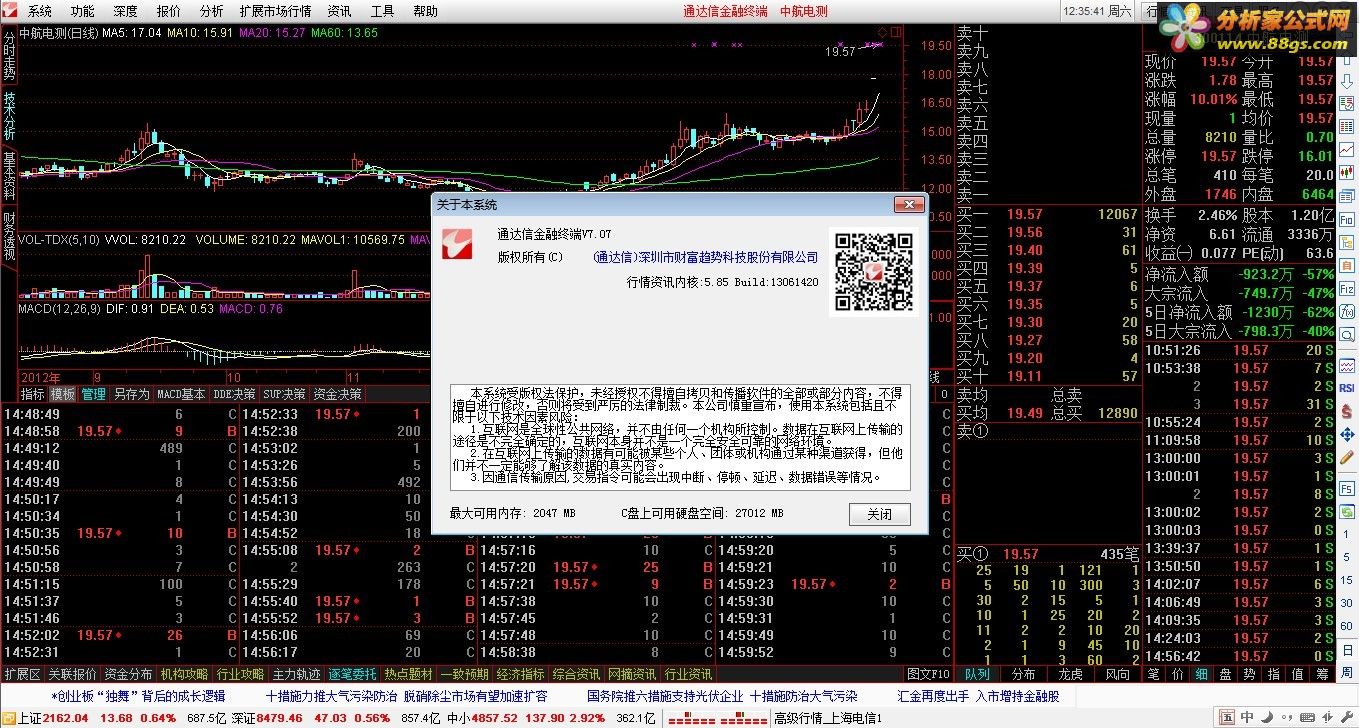Click the 图文F10 button
1359x728 pixels.
928,675
